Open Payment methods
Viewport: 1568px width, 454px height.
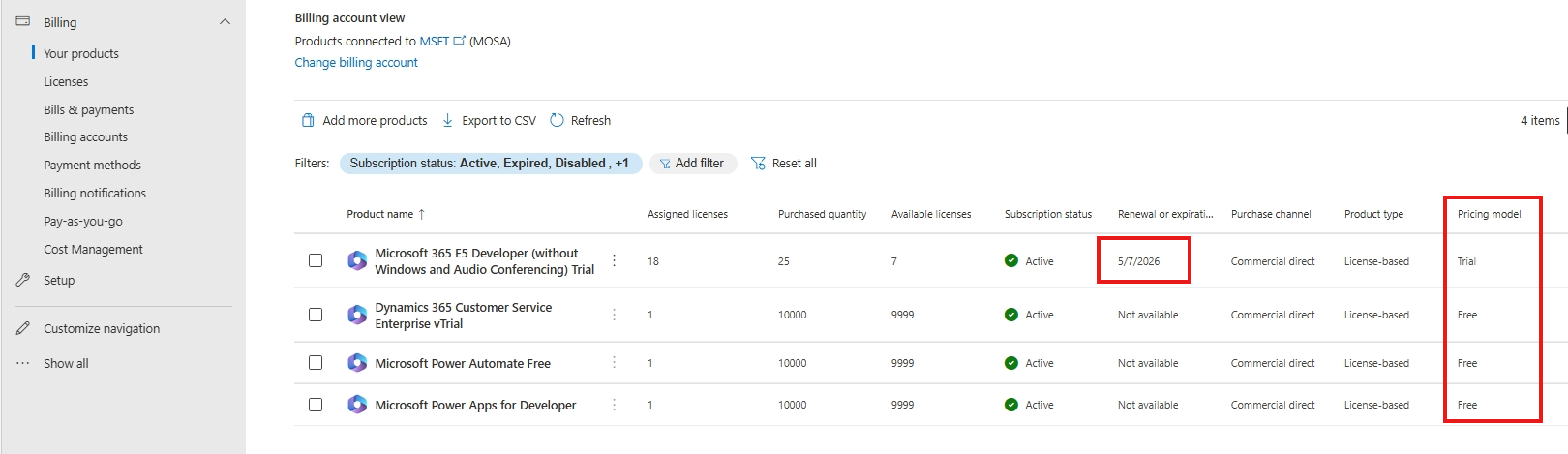point(92,165)
